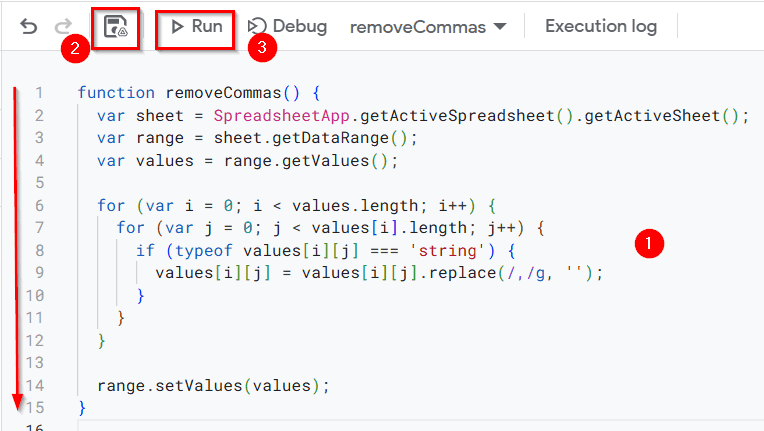The width and height of the screenshot is (764, 431).
Task: Click the 'string' literal on line 8
Action: coord(447,251)
